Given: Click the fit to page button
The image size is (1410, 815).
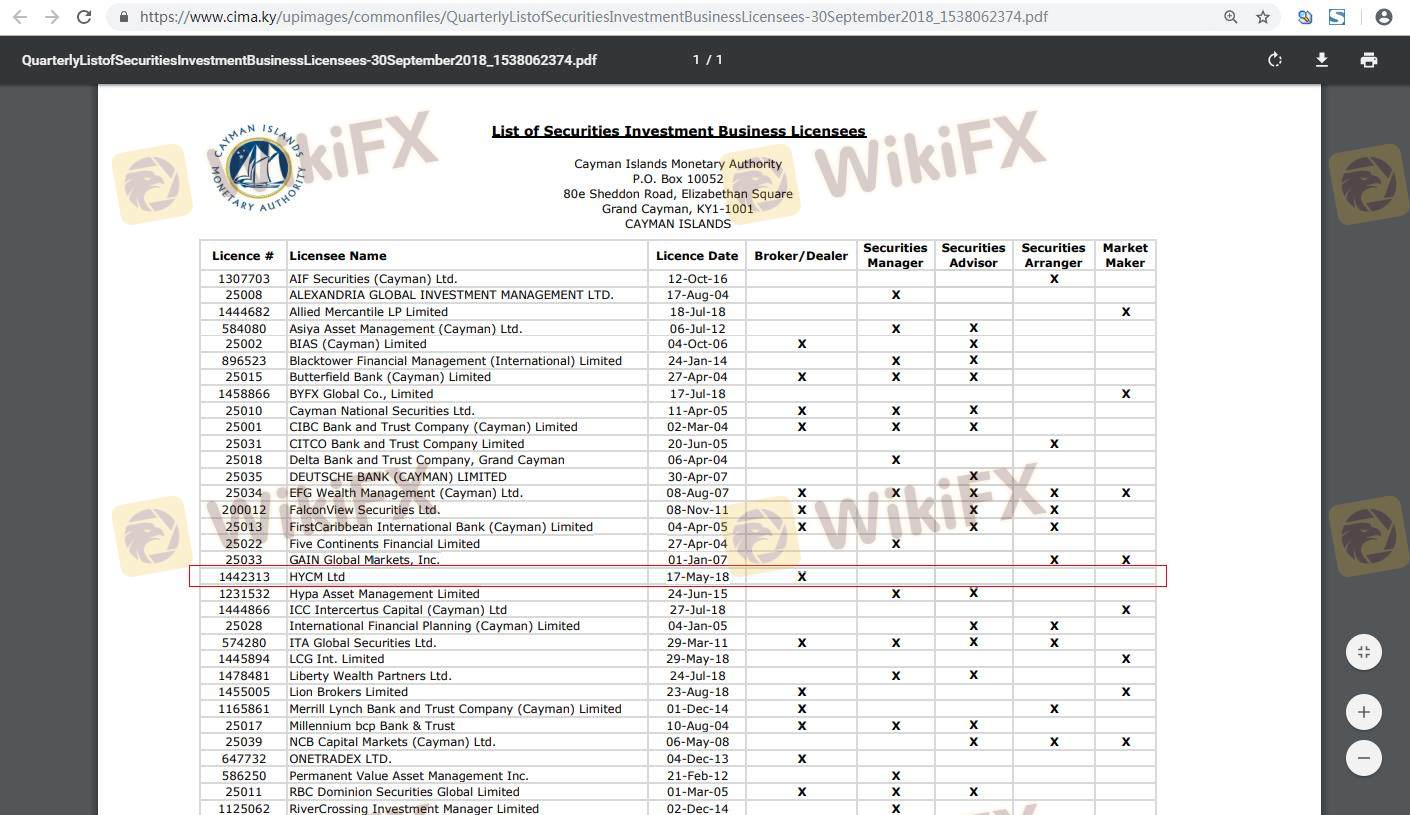Looking at the screenshot, I should click(x=1364, y=652).
